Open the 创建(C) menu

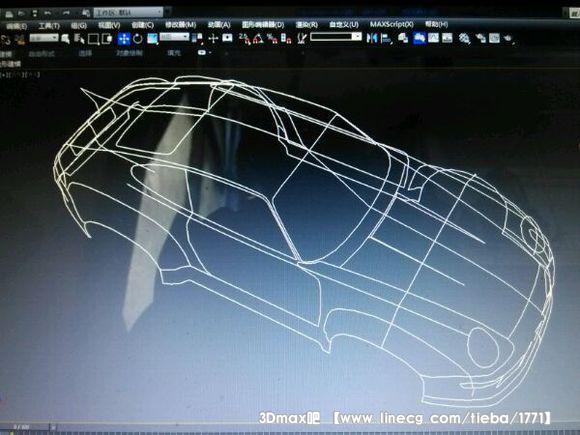(142, 25)
